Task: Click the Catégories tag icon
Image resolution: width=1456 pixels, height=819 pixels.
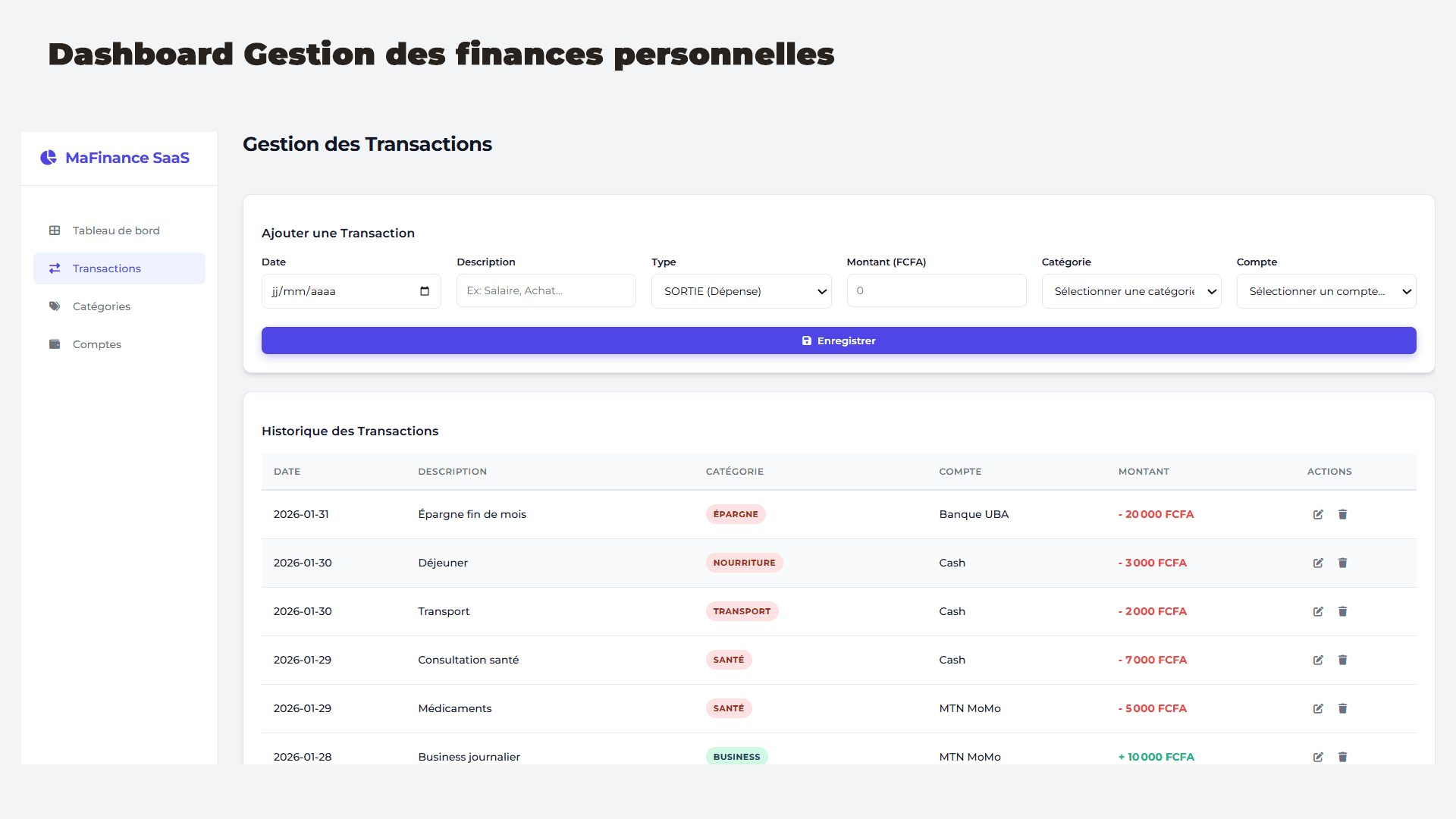Action: click(x=54, y=306)
